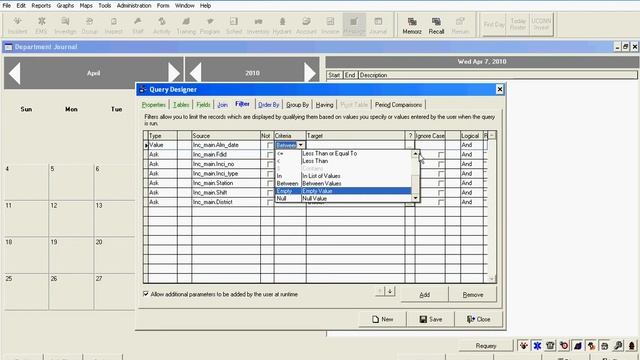
Task: Click the filter grid's scroll up arrow
Action: [492, 135]
